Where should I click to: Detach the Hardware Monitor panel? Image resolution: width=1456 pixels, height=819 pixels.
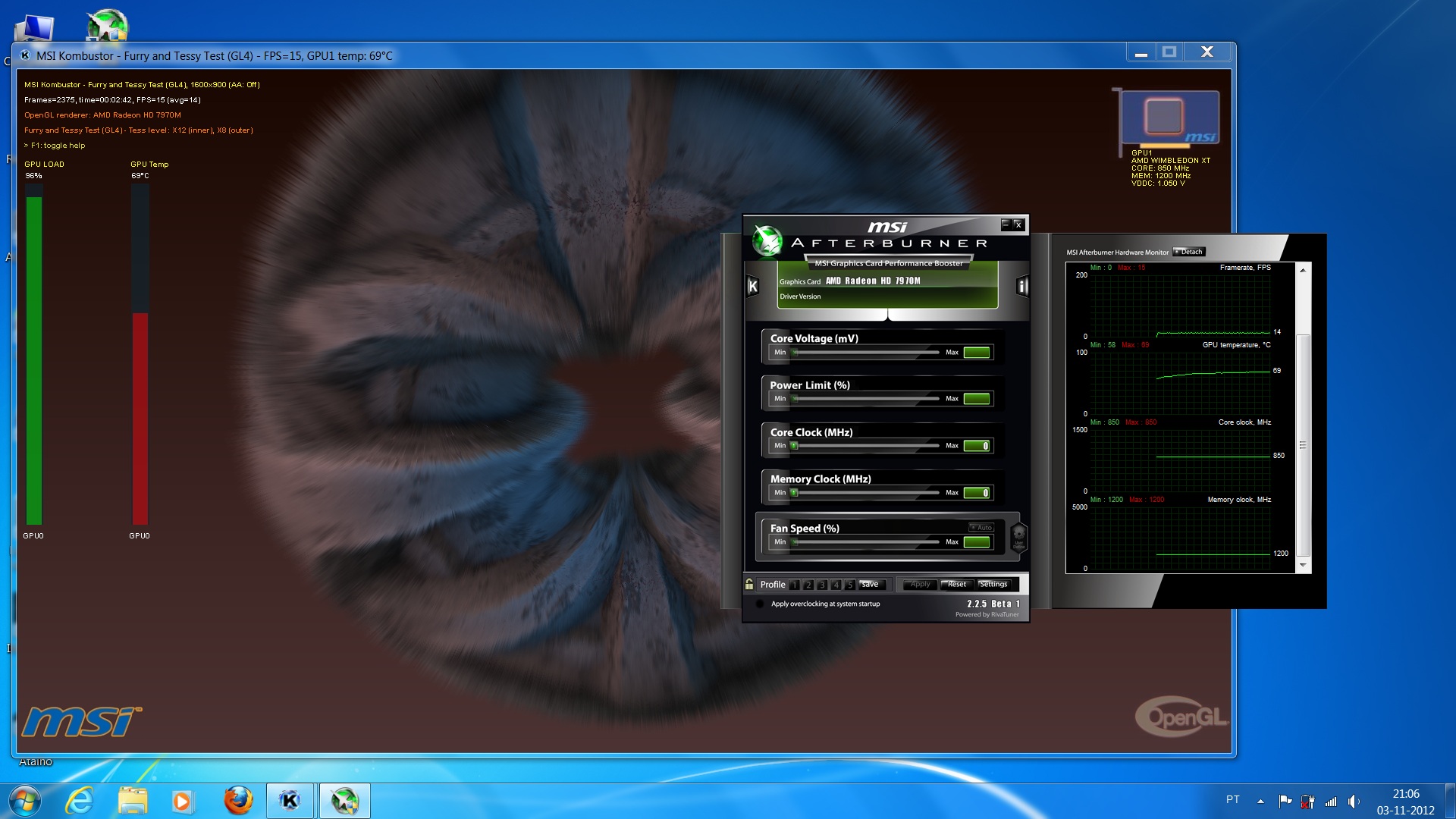[1188, 252]
